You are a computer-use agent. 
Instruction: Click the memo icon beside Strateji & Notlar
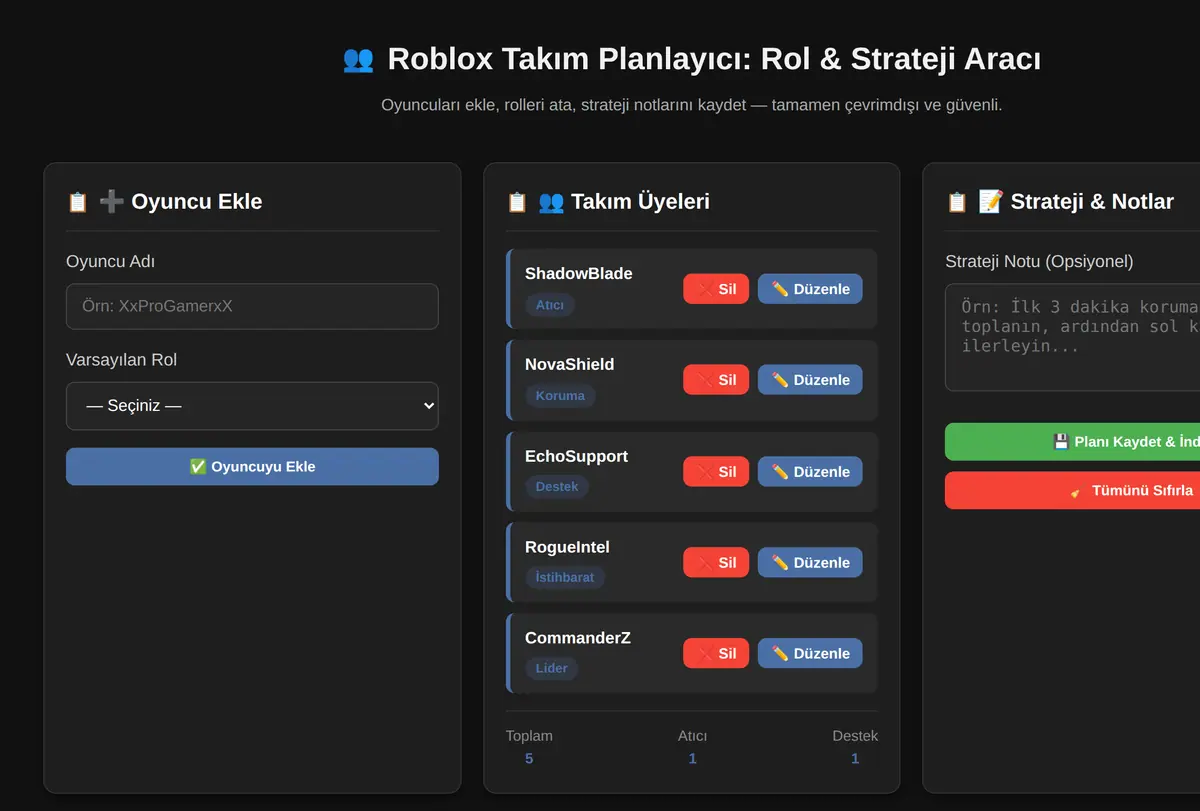[990, 202]
